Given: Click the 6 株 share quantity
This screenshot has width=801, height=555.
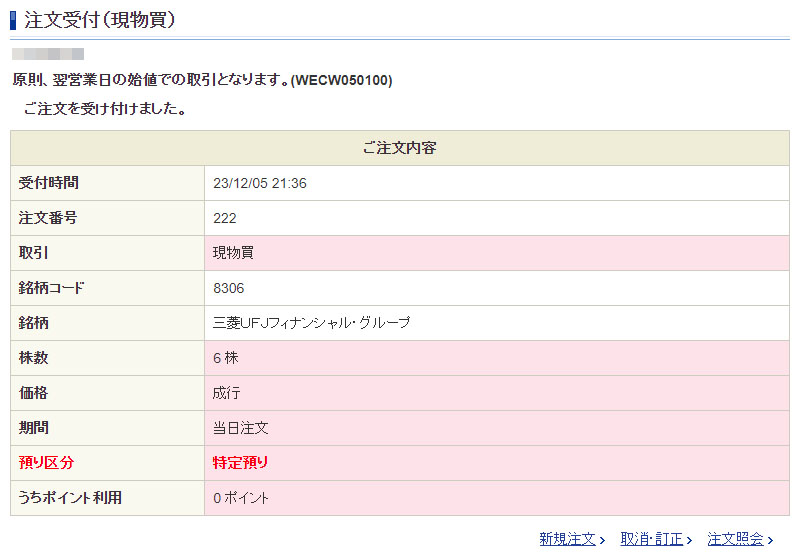Looking at the screenshot, I should click(x=225, y=358).
